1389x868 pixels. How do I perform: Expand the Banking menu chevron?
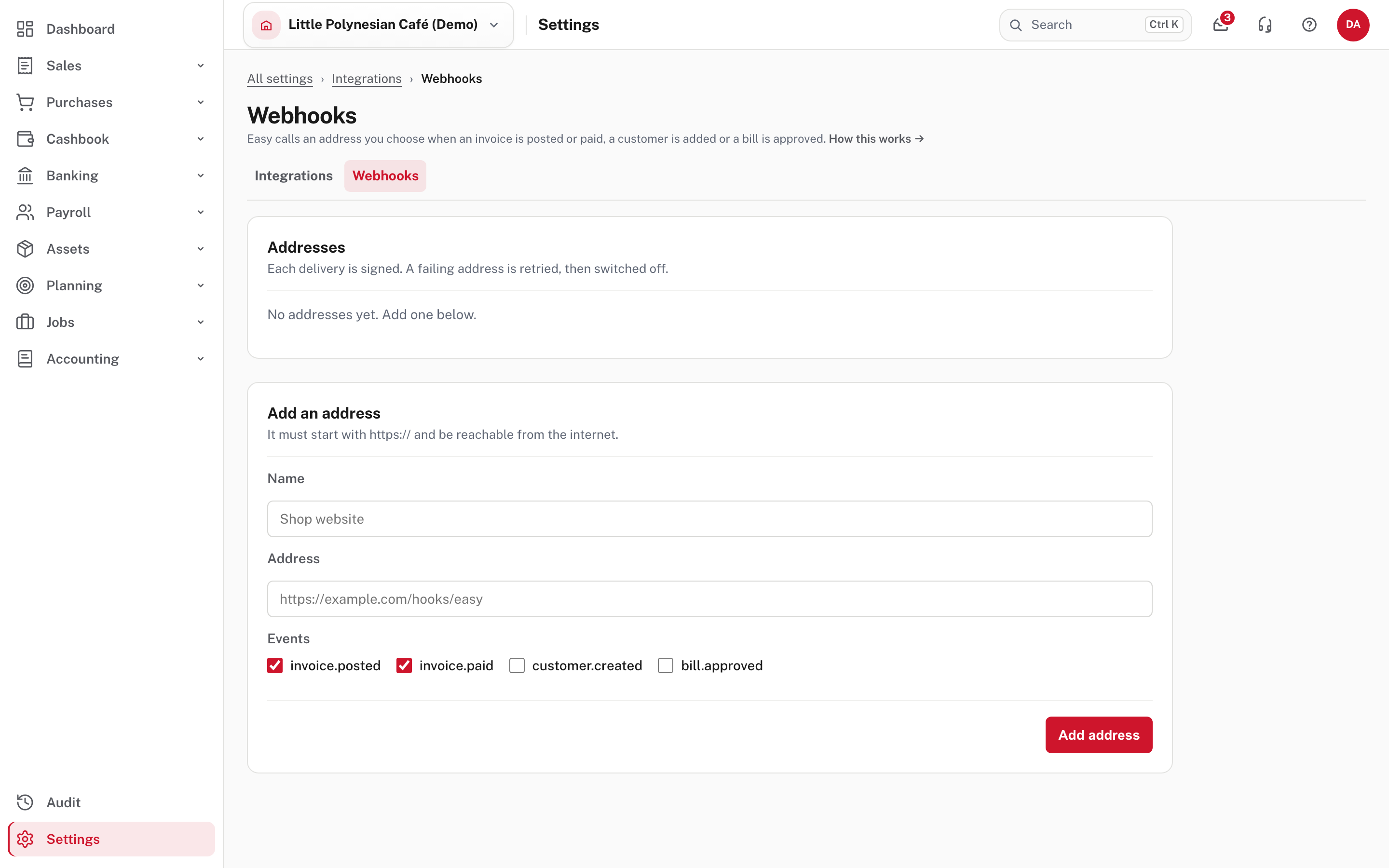pyautogui.click(x=200, y=176)
